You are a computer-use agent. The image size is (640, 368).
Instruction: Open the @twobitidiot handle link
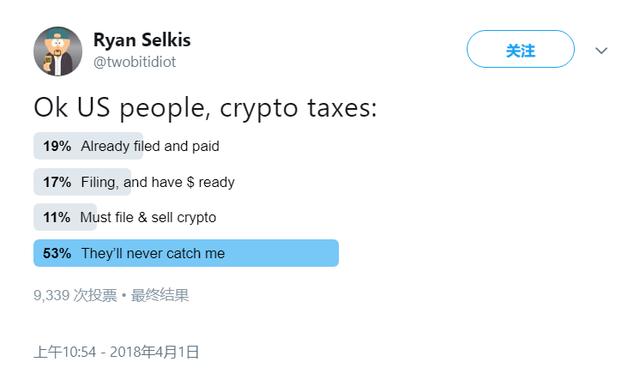point(135,62)
